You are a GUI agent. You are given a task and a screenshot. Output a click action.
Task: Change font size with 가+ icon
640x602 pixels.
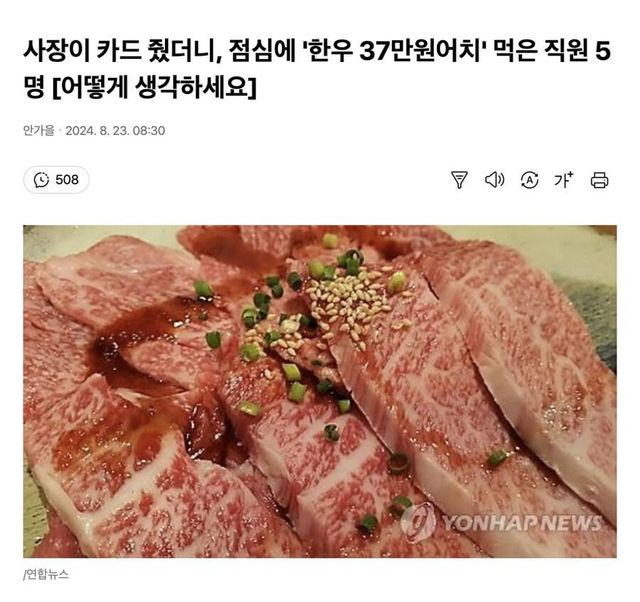click(564, 180)
